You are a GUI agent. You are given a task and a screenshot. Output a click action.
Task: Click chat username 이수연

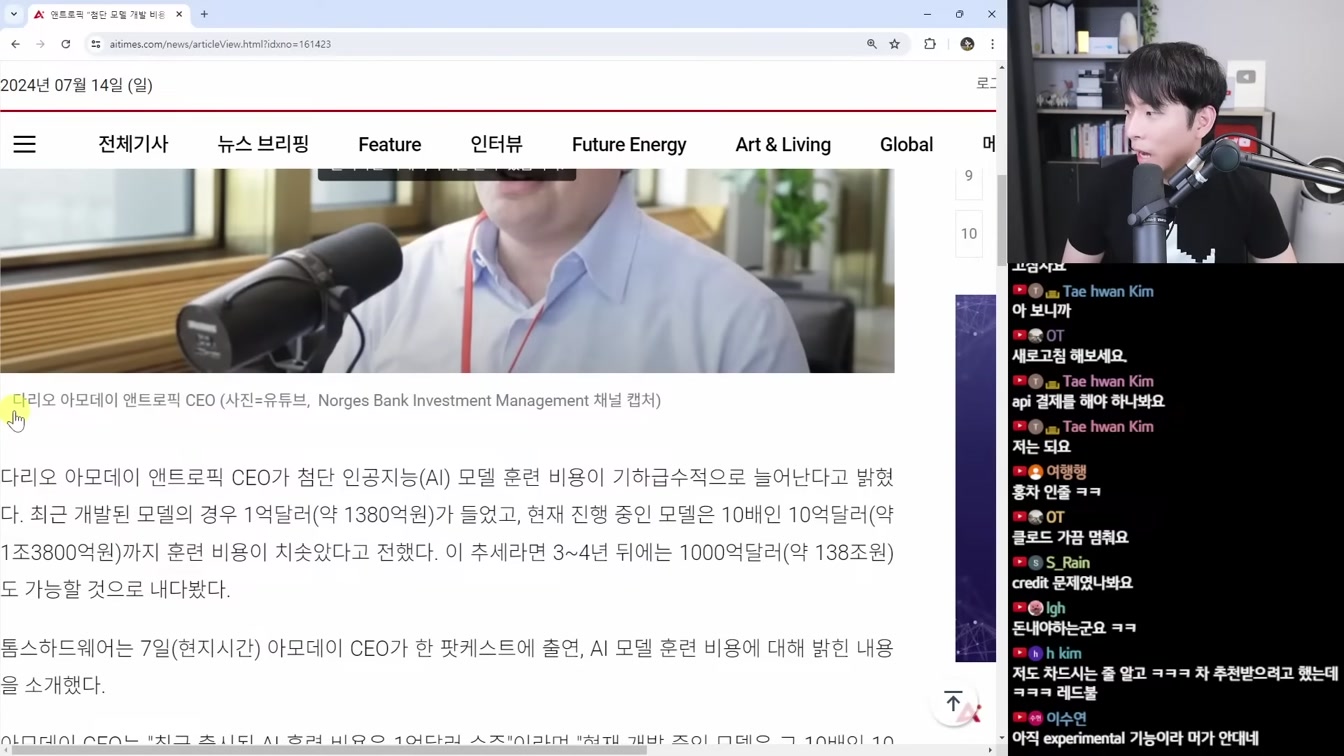tap(1066, 718)
